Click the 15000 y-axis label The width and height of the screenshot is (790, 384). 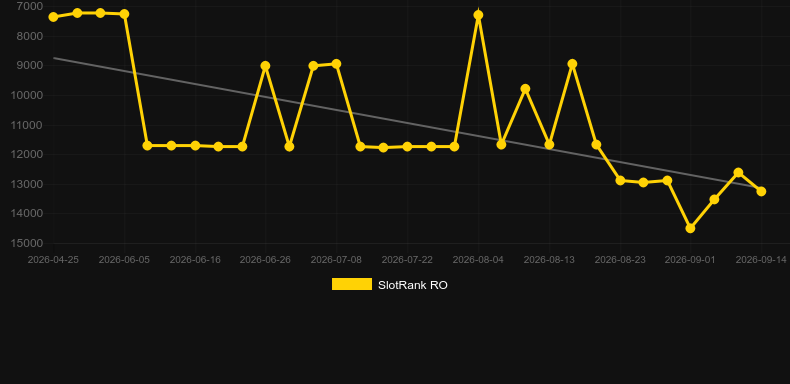coord(27,243)
